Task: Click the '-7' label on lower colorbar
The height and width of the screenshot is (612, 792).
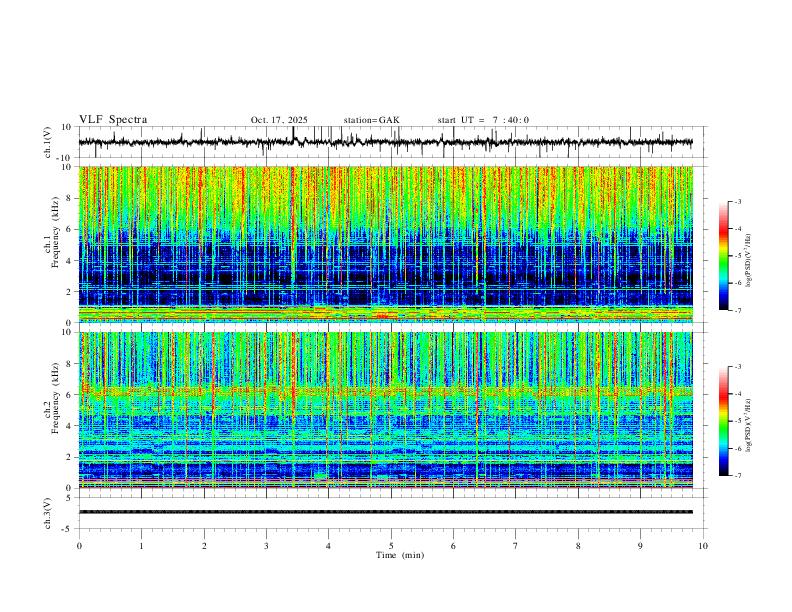Action: tap(737, 475)
